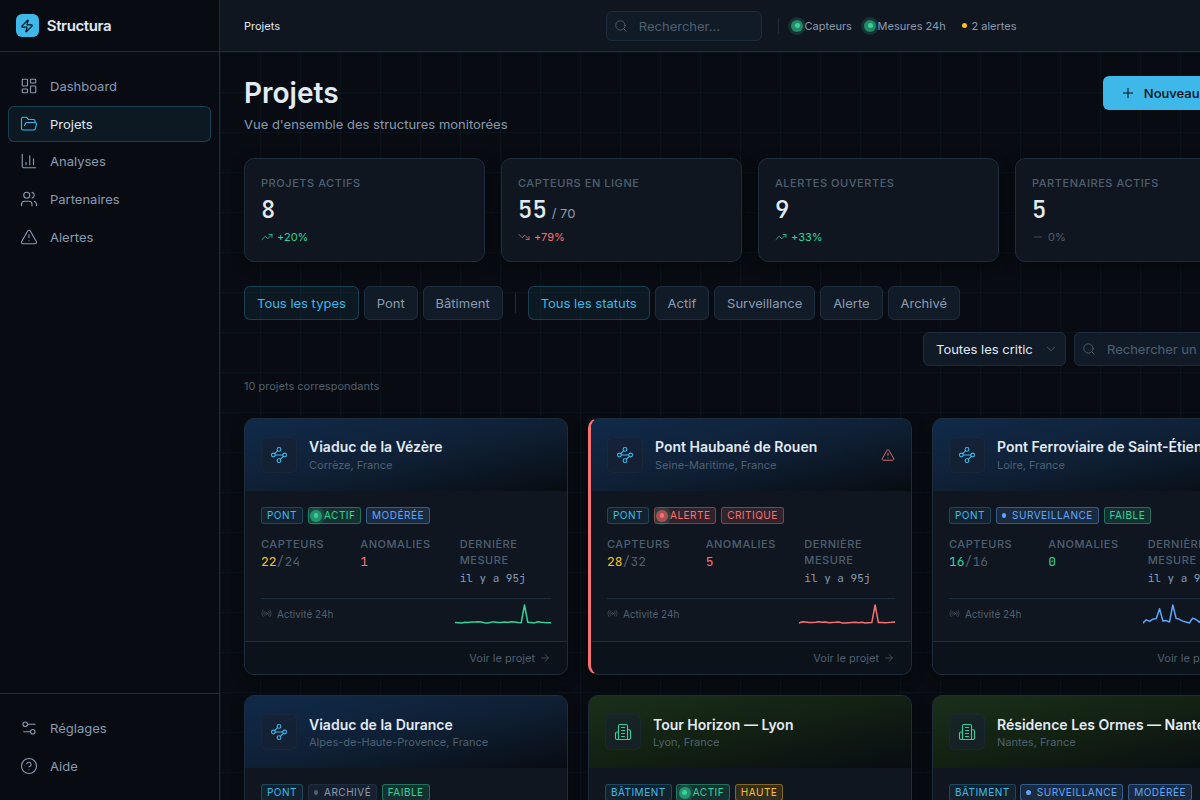Click the top Rechercher search field
Screen dimensions: 1200x800
click(684, 26)
